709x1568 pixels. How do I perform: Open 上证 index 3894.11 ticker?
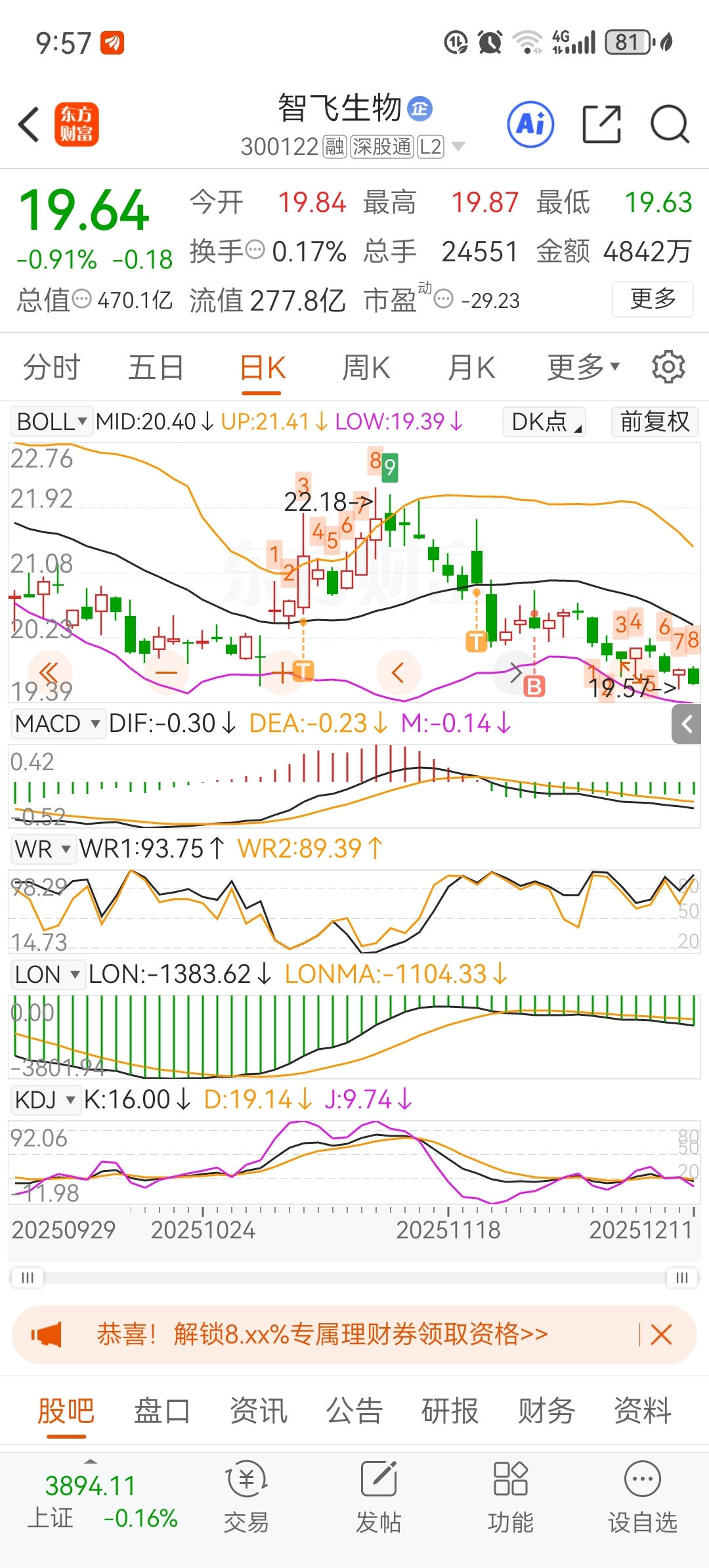pyautogui.click(x=102, y=1501)
